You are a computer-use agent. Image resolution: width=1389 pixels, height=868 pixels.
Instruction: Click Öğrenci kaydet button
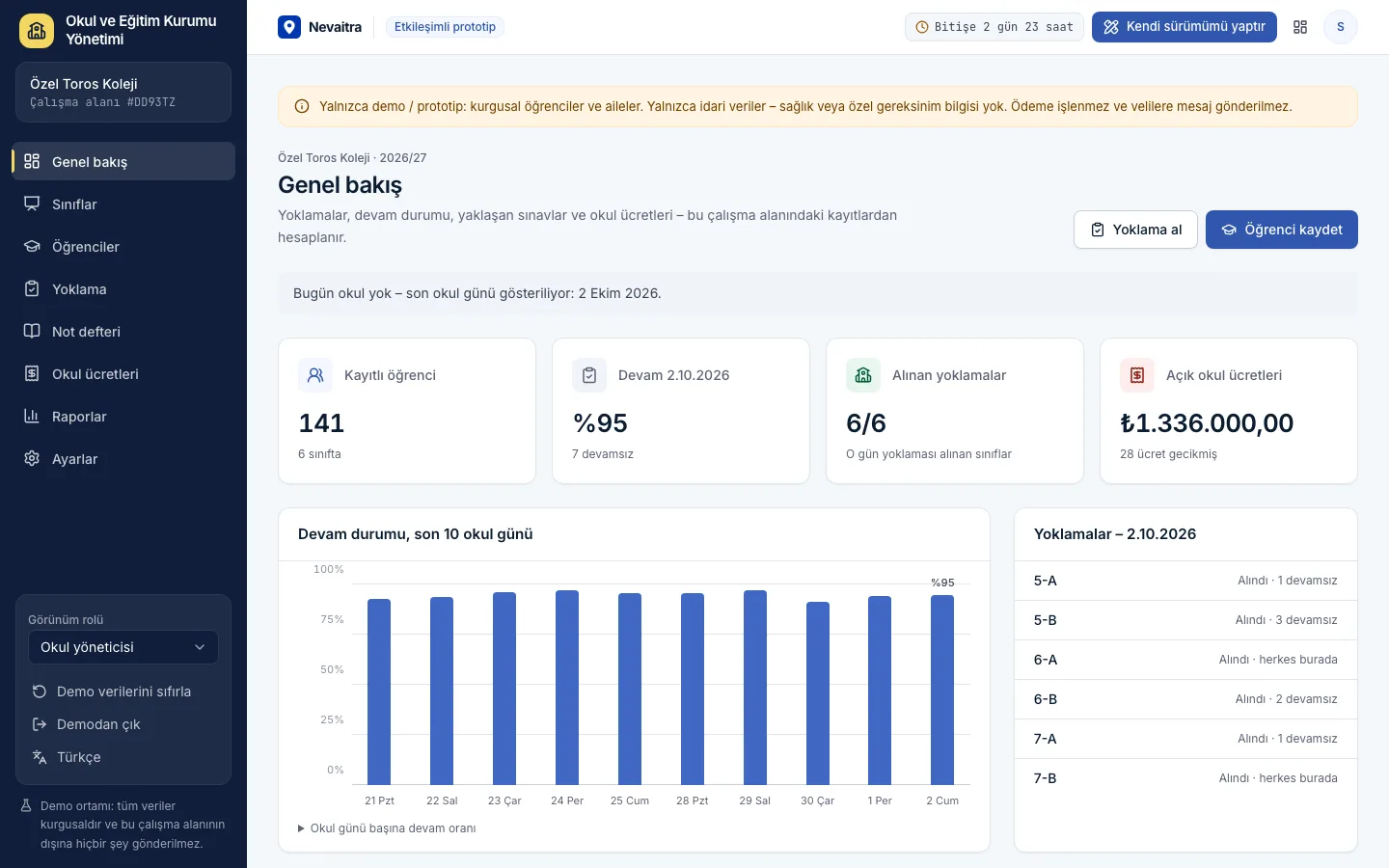[x=1282, y=230]
